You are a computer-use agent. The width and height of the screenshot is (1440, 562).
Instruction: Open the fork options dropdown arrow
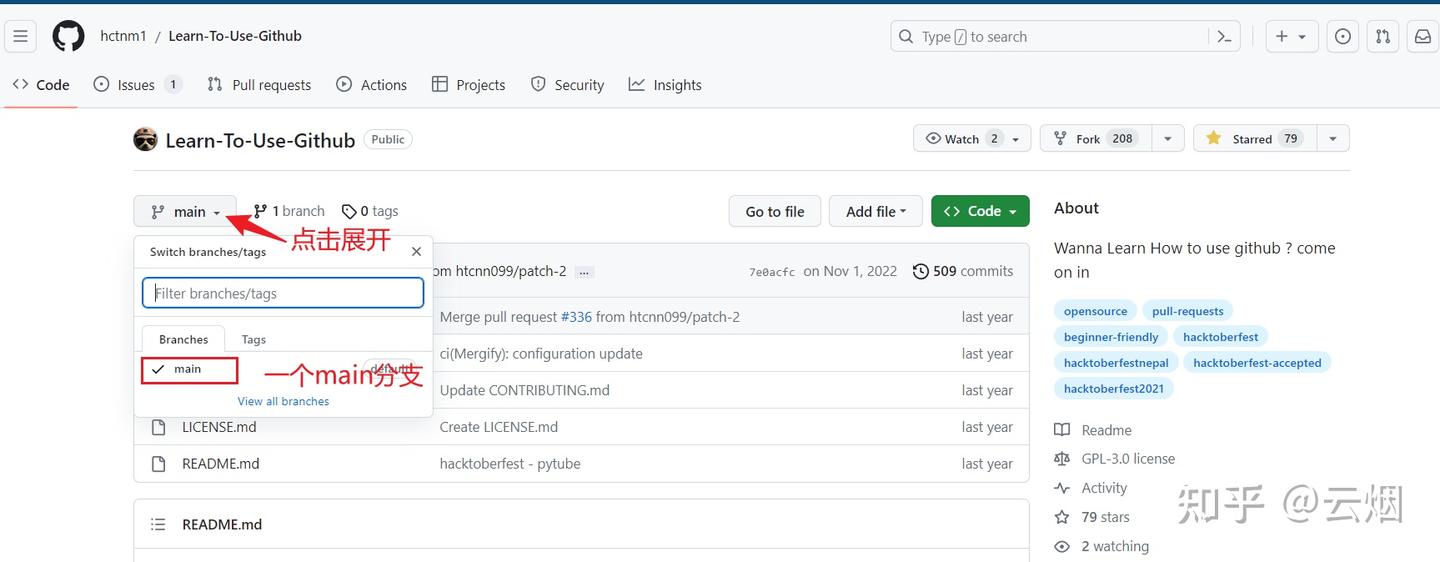pos(1168,139)
